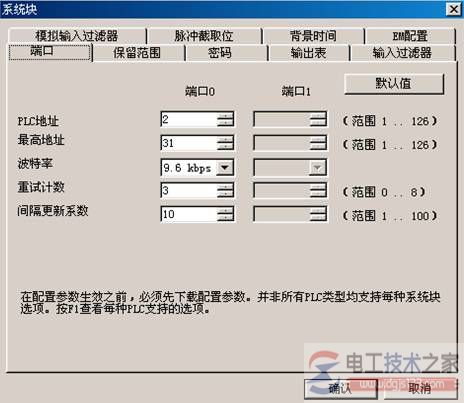Viewport: 464px width, 403px height.
Task: Switch to the 保留范围 tab
Action: (137, 53)
